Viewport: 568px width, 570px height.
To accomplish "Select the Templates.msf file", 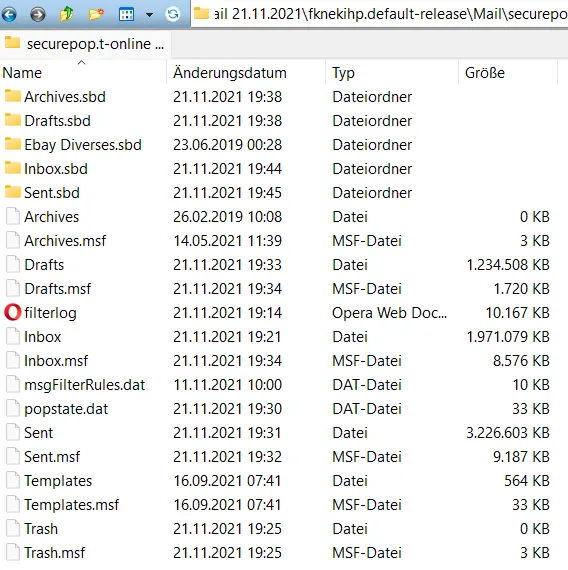I will pyautogui.click(x=71, y=505).
